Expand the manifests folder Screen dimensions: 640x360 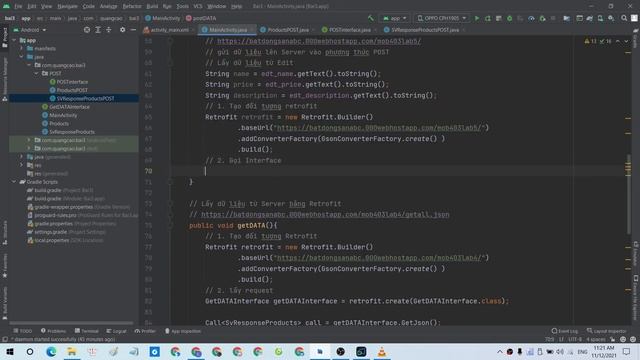(x=22, y=49)
